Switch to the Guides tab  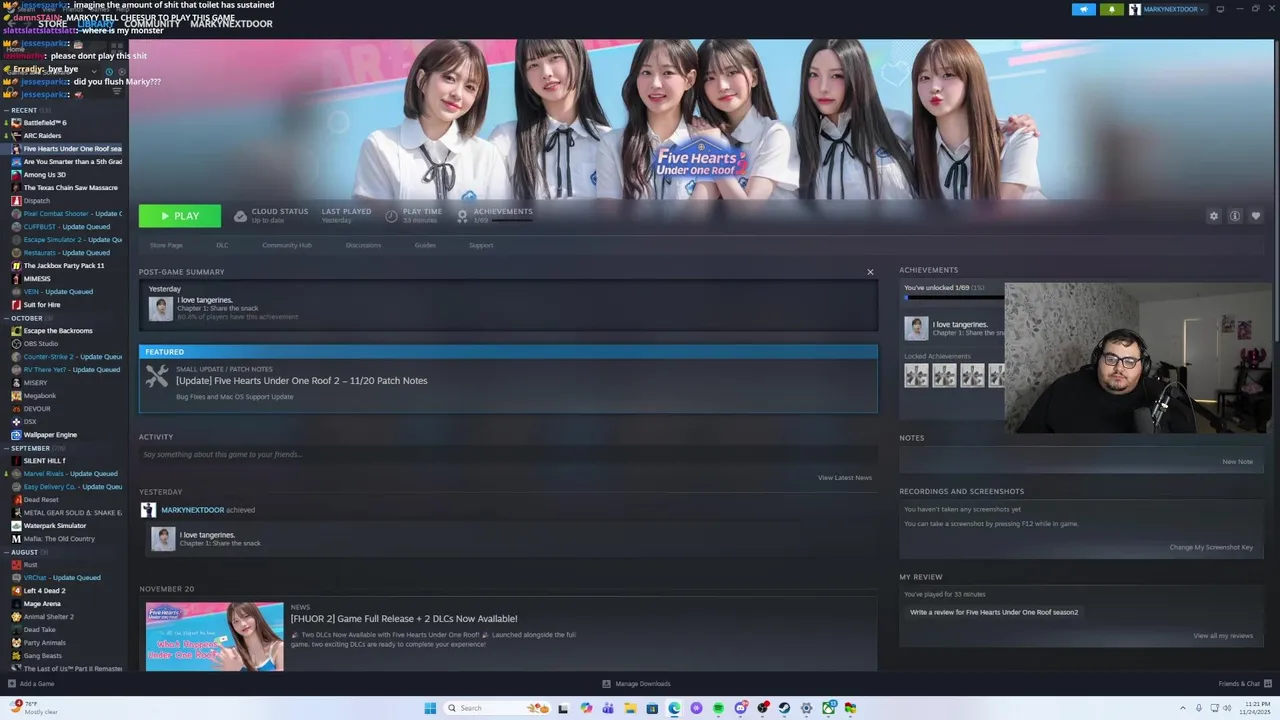pyautogui.click(x=425, y=245)
